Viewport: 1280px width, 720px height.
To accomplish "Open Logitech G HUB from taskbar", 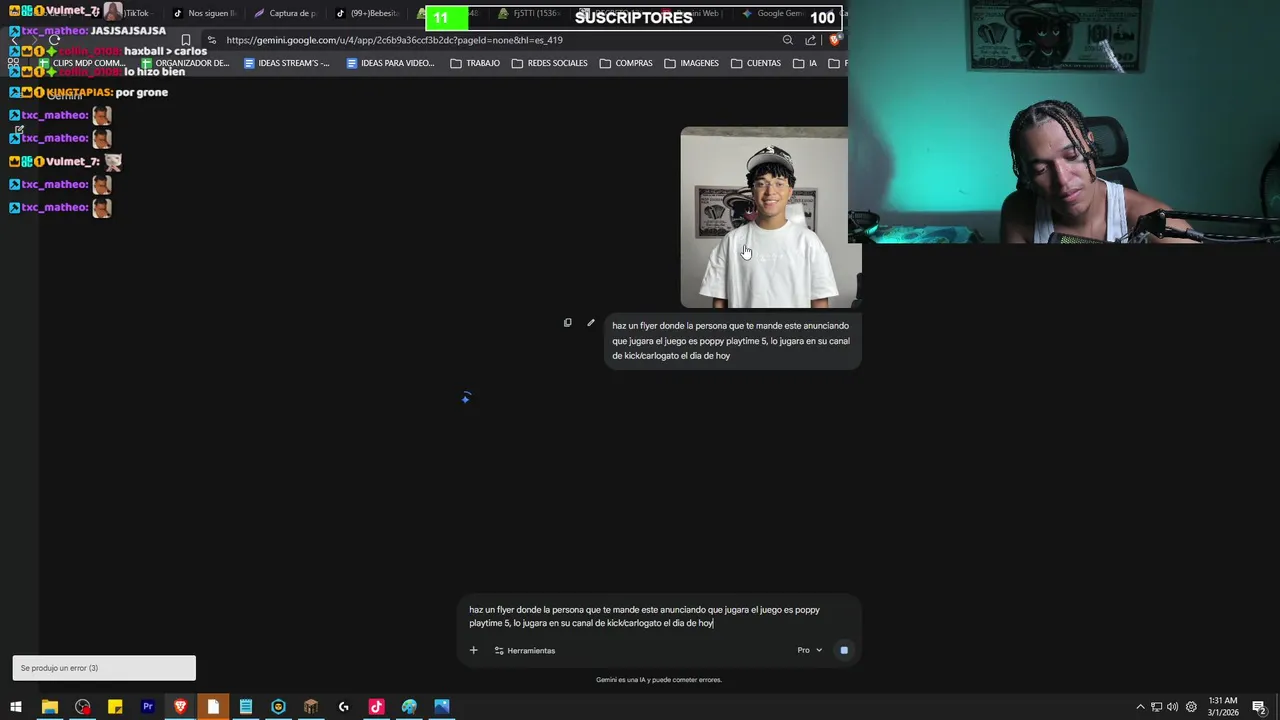I will tap(343, 707).
